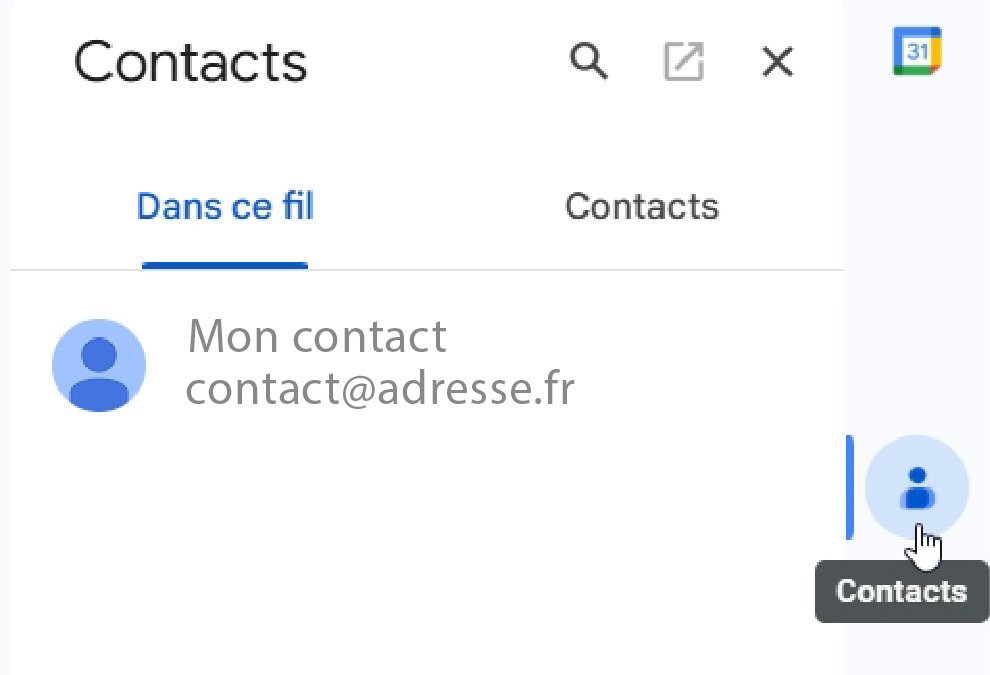Open the Mon contact name
The width and height of the screenshot is (990, 675).
pyautogui.click(x=317, y=337)
